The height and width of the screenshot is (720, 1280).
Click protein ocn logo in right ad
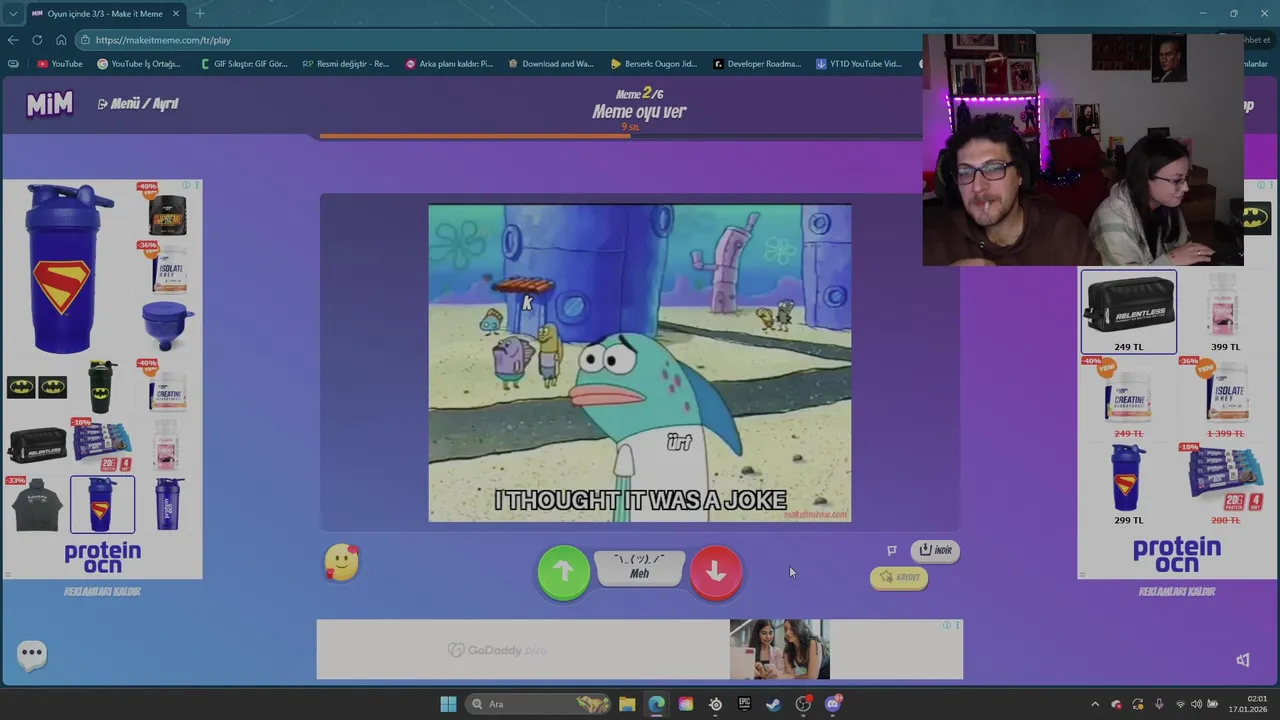point(1177,555)
